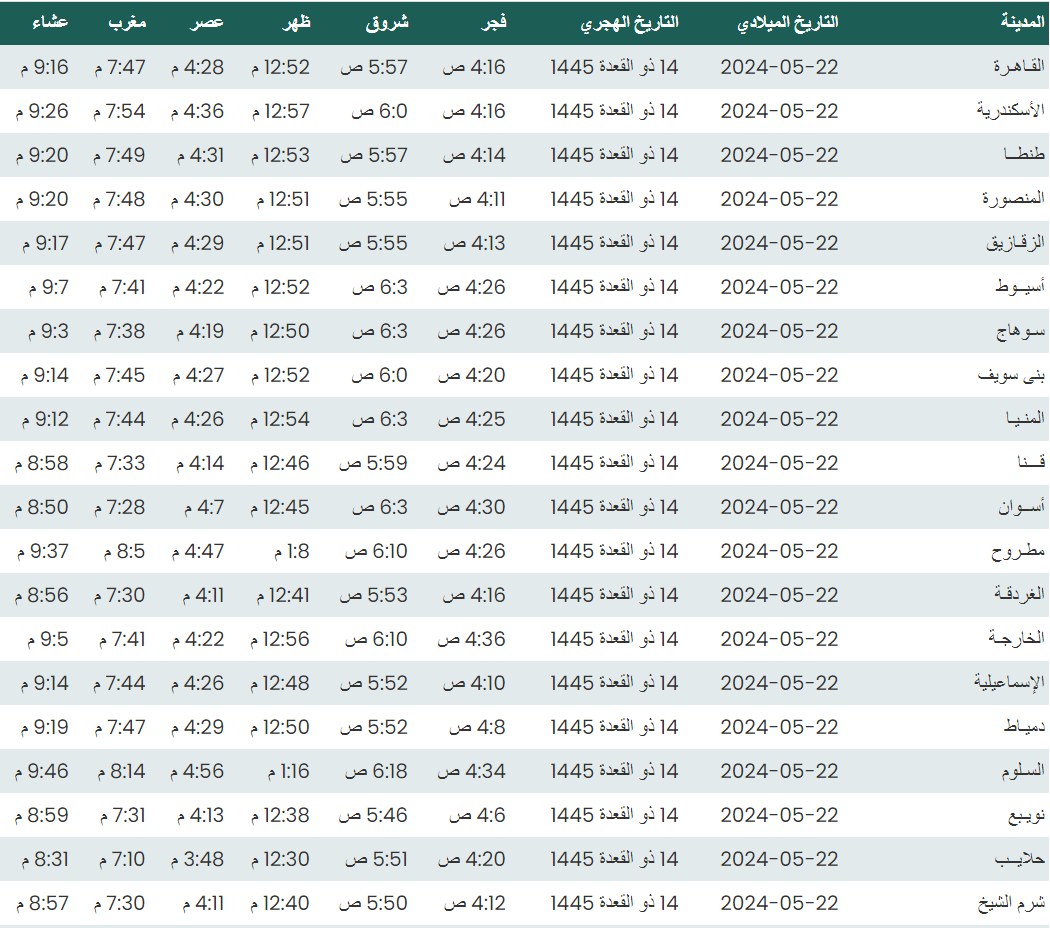
Task: Click the شرم الشيخ city name
Action: click(1011, 903)
